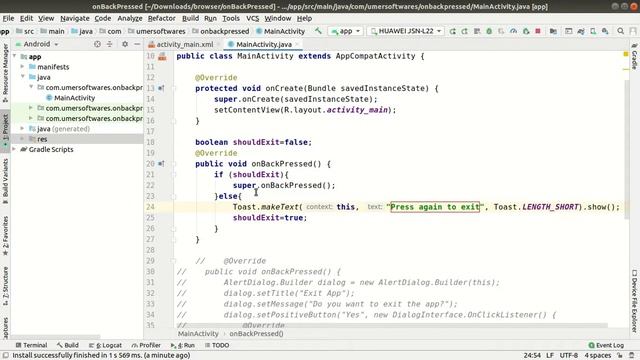Screen dimensions: 640x360
Task: Open the VCS menu
Action: [252, 18]
